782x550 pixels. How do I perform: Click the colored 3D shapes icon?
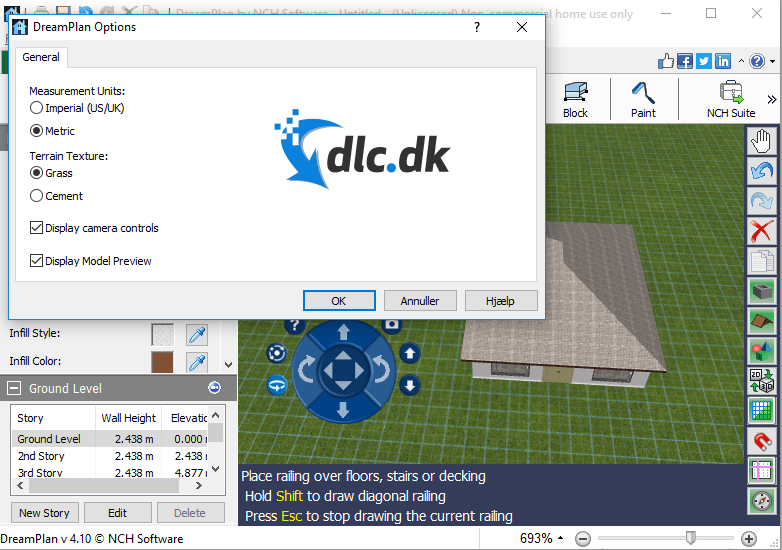[x=761, y=351]
